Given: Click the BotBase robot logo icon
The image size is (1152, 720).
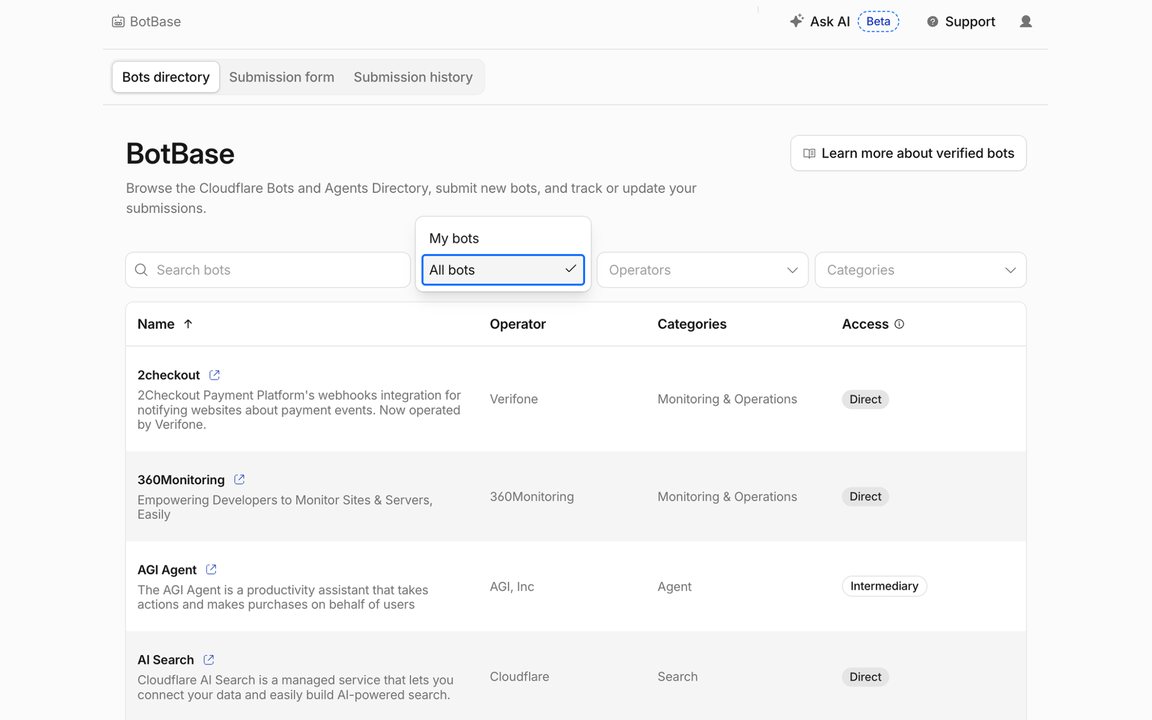Looking at the screenshot, I should tap(118, 22).
